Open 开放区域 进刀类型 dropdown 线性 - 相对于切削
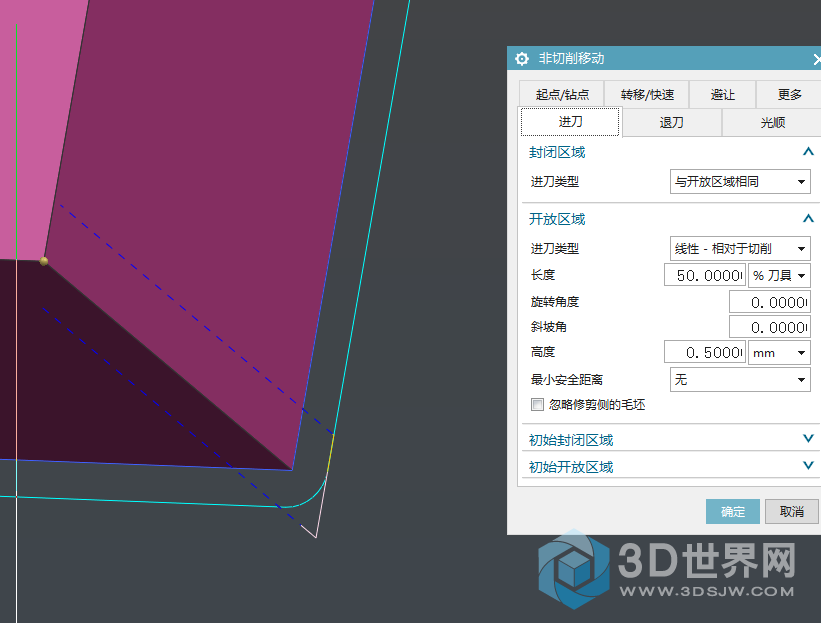821x623 pixels. (x=740, y=249)
